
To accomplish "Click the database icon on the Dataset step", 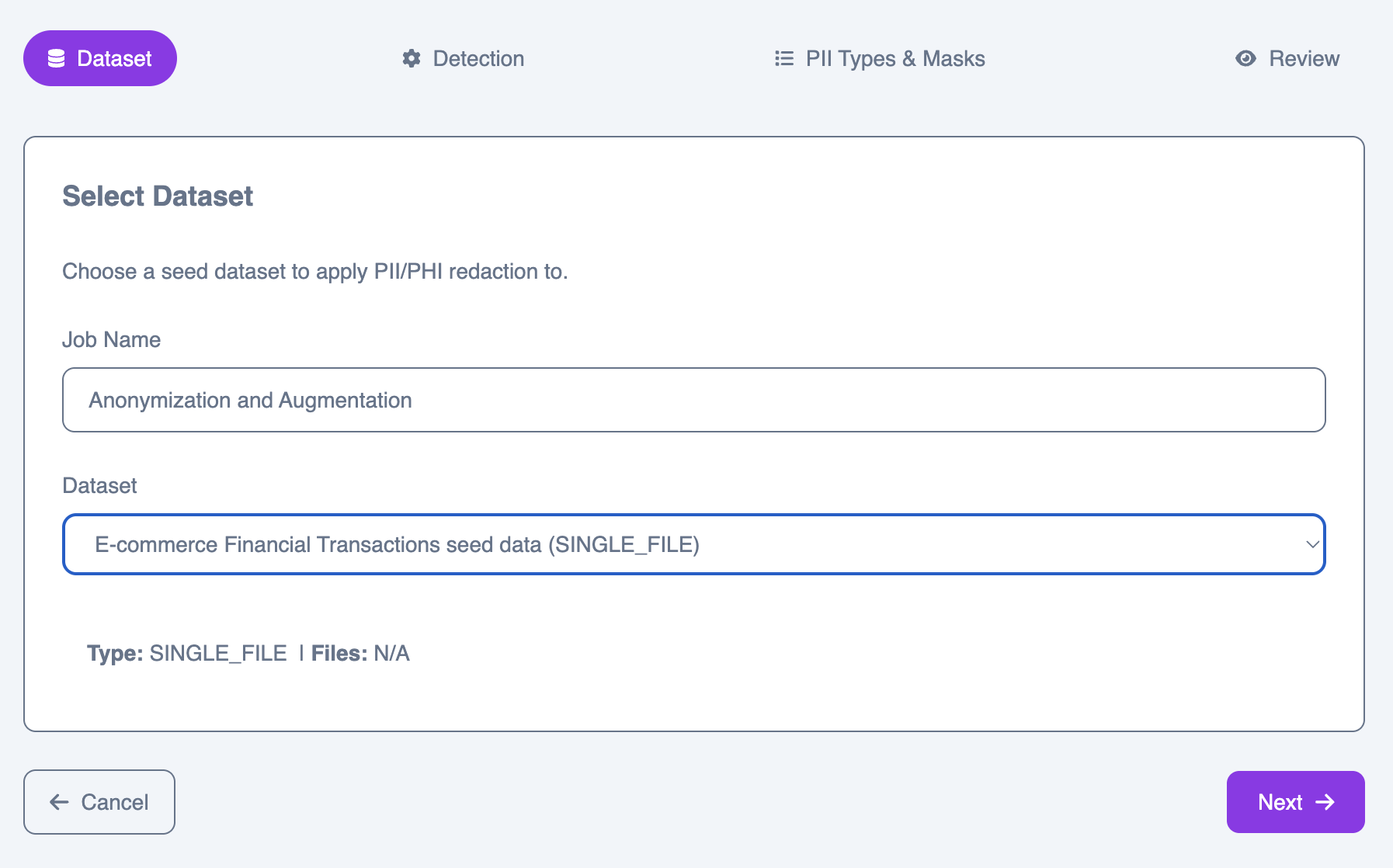I will (56, 57).
